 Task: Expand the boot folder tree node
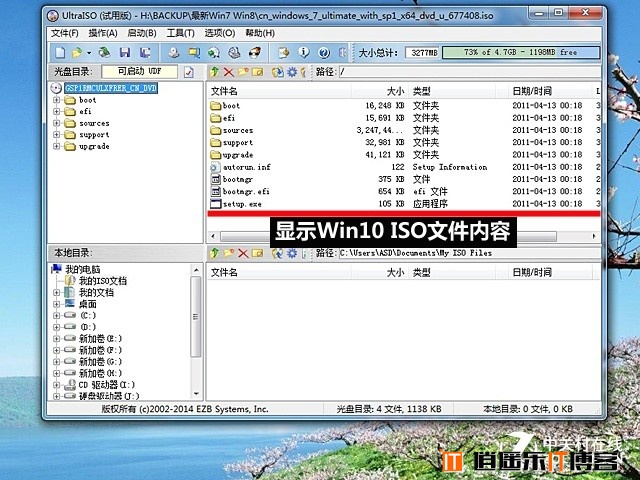[56, 100]
